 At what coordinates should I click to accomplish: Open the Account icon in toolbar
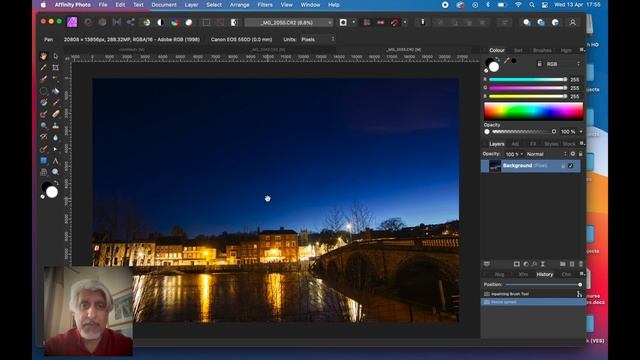click(573, 22)
